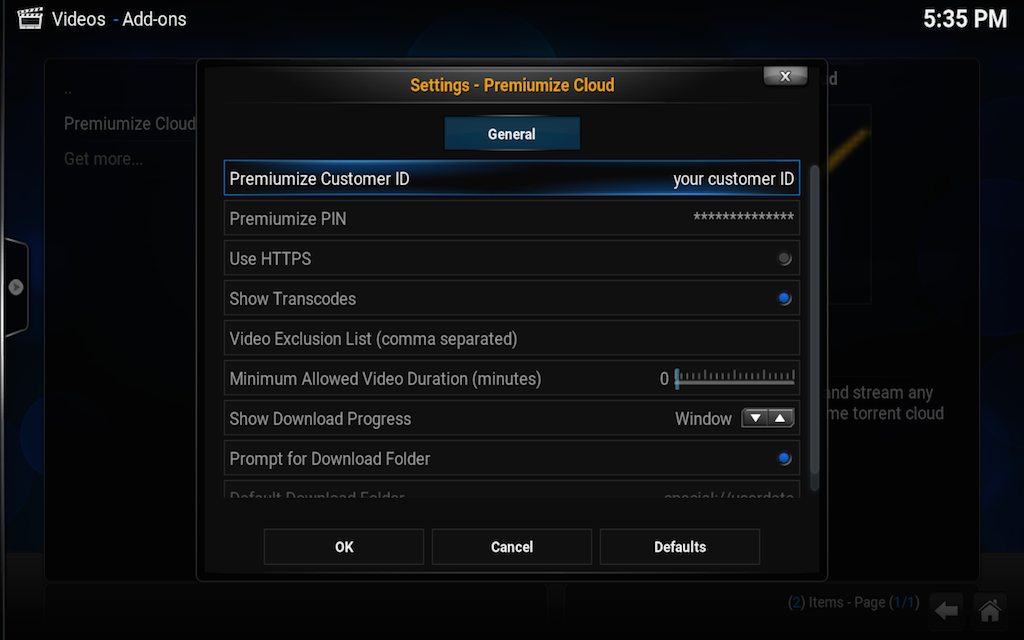1024x640 pixels.
Task: Click the home icon at bottom right
Action: (x=989, y=609)
